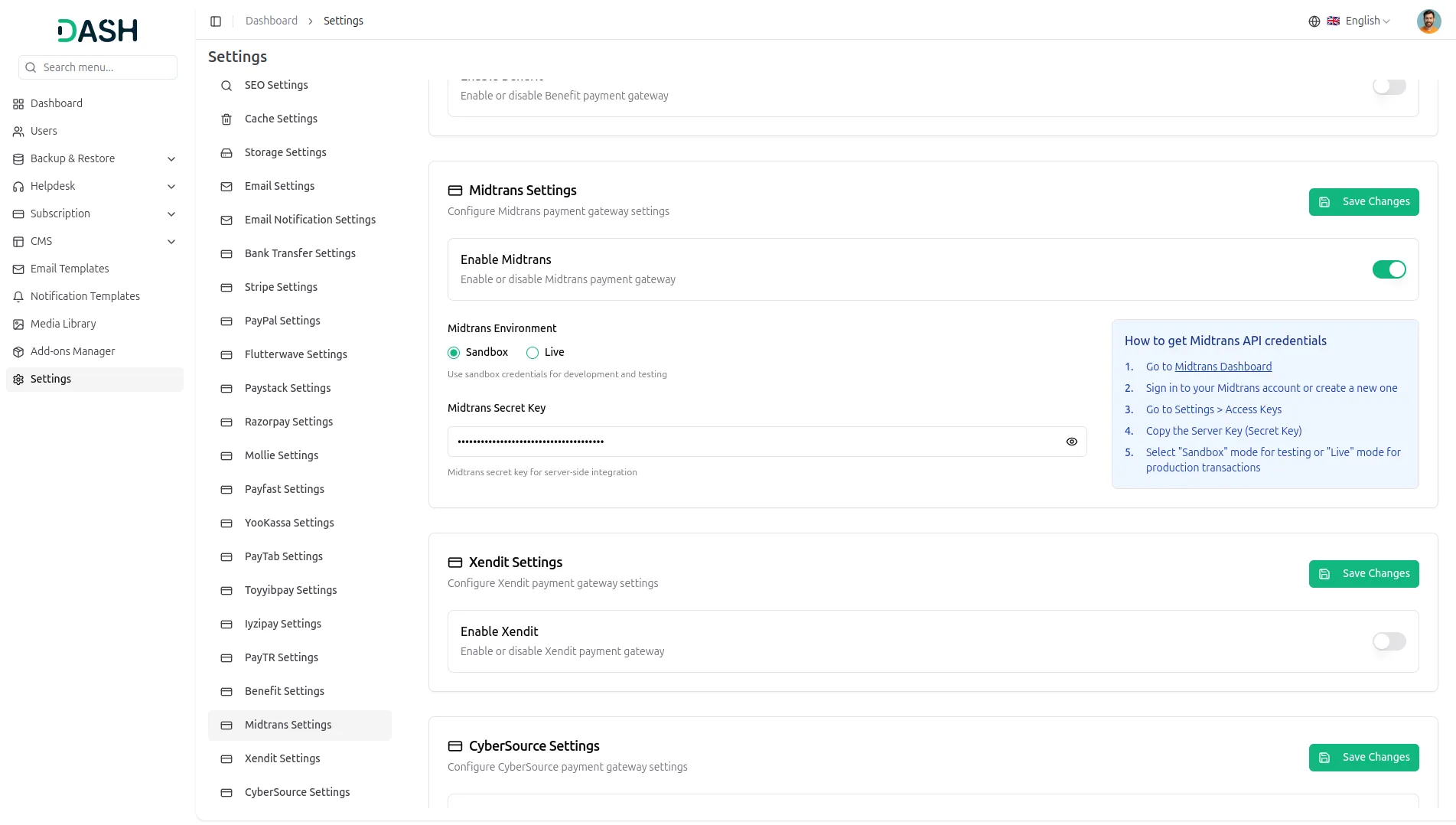This screenshot has width=1456, height=825.
Task: Click the sidebar collapse panel icon
Action: [x=216, y=21]
